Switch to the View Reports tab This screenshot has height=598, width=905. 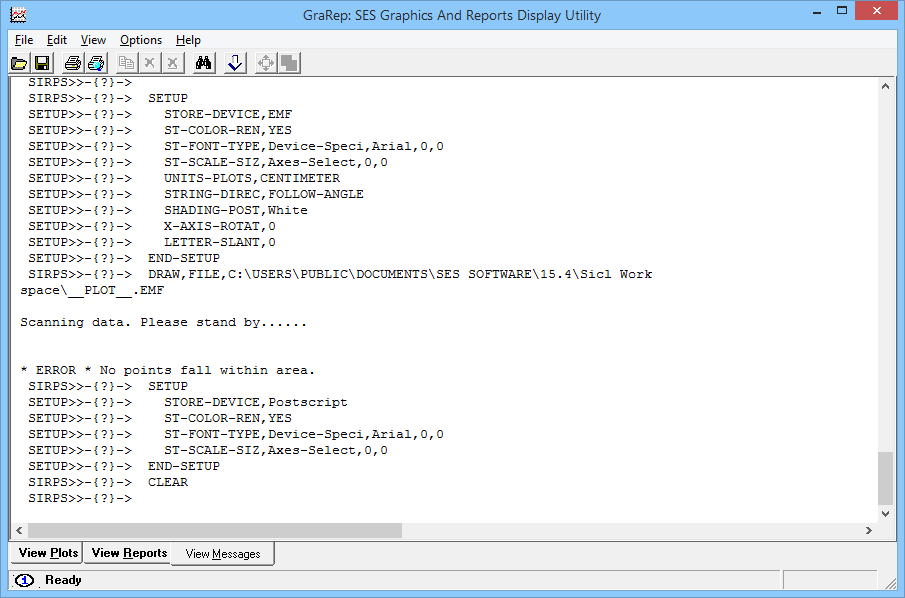click(x=129, y=553)
